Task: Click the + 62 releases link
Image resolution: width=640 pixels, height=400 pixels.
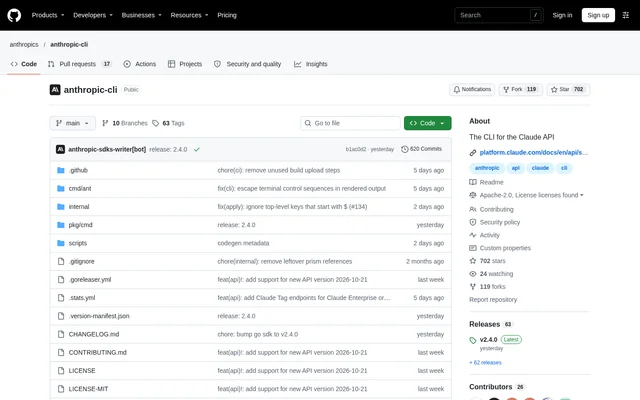Action: pyautogui.click(x=485, y=362)
